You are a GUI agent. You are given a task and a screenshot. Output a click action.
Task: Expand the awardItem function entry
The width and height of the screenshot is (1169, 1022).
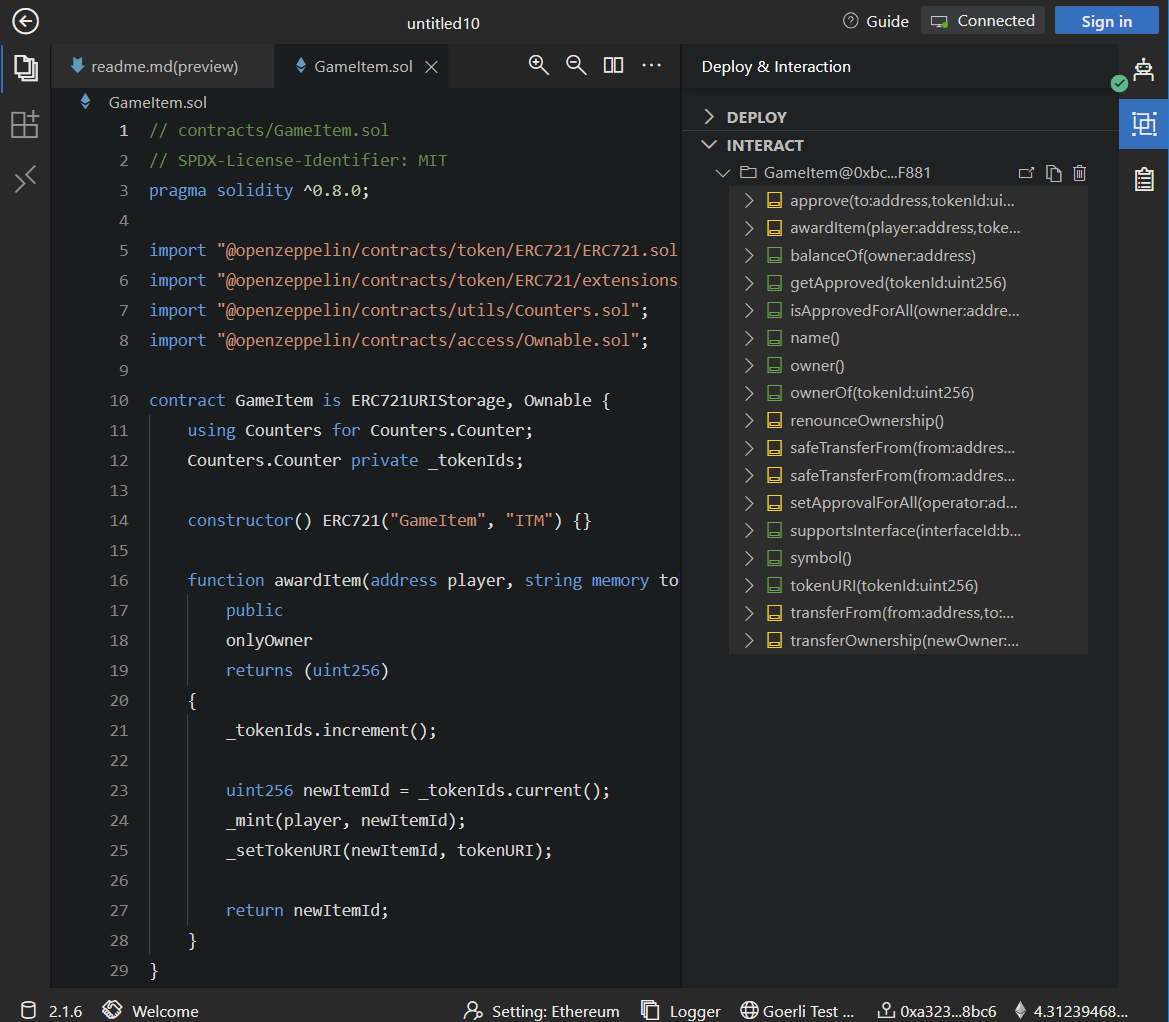[749, 228]
